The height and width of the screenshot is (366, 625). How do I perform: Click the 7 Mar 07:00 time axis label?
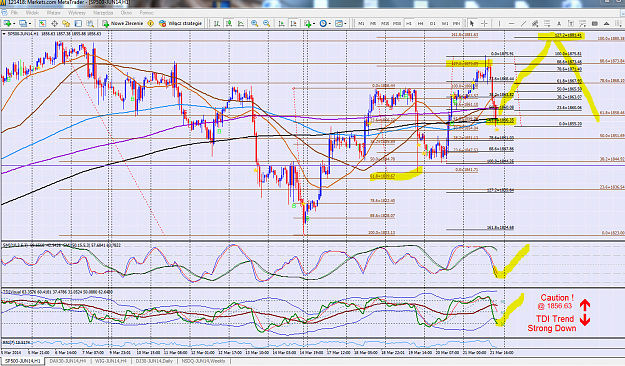pos(93,352)
